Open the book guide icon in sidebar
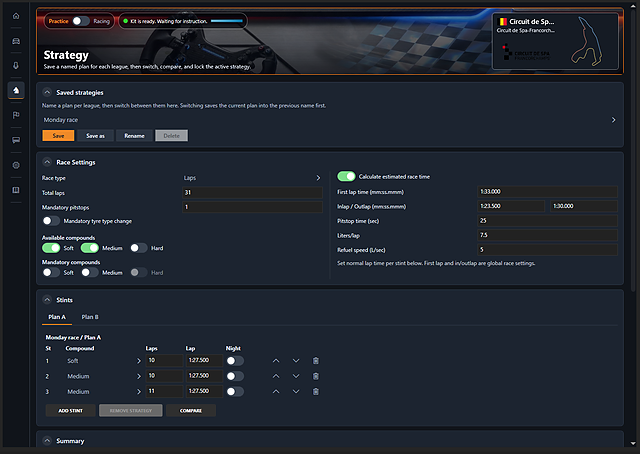 (x=16, y=190)
